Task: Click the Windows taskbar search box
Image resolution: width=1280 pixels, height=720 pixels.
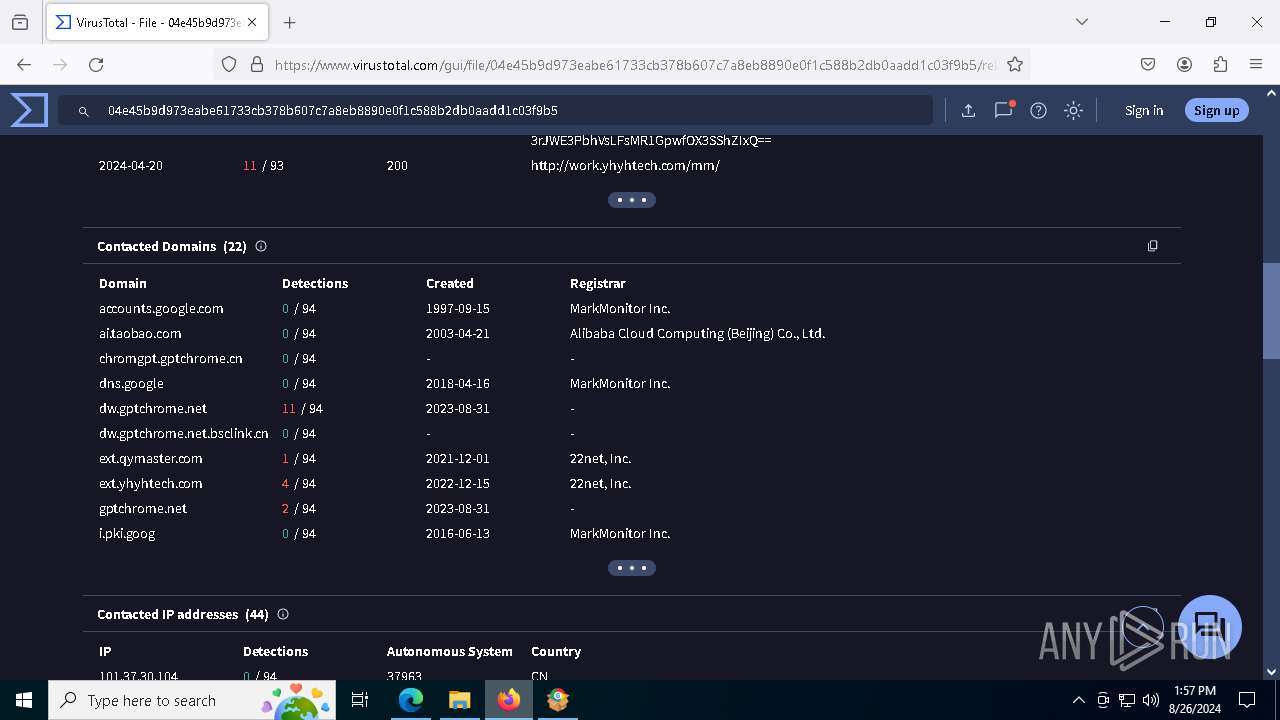Action: pyautogui.click(x=194, y=700)
